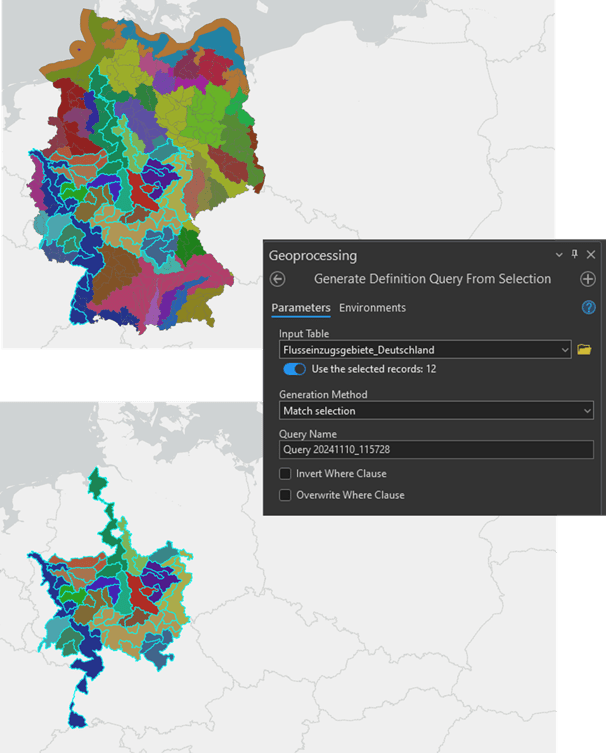The image size is (606, 753).
Task: Click the Generation Method label
Action: coord(323,395)
